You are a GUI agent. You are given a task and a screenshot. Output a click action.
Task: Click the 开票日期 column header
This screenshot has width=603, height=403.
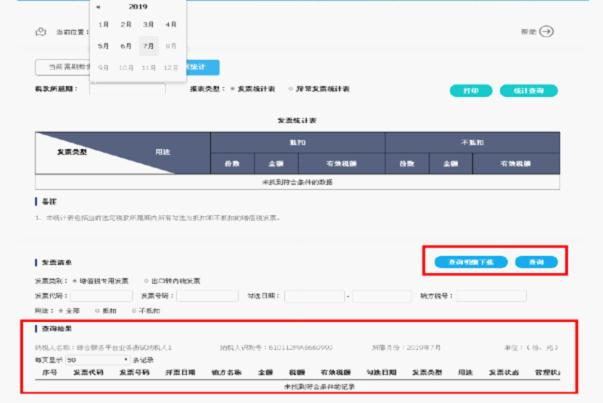(180, 372)
